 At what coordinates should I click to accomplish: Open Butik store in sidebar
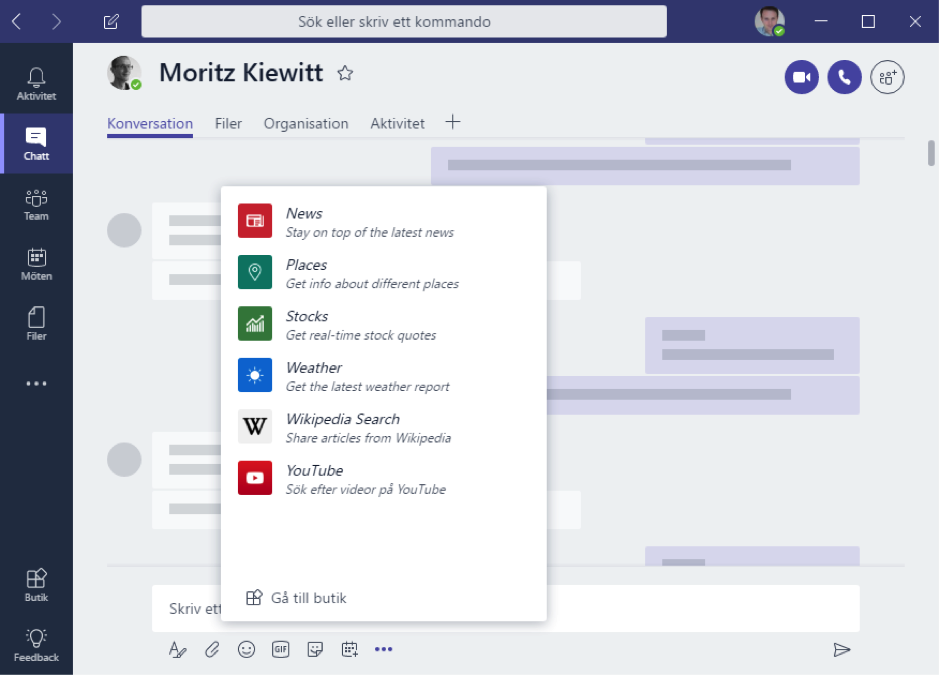[36, 585]
